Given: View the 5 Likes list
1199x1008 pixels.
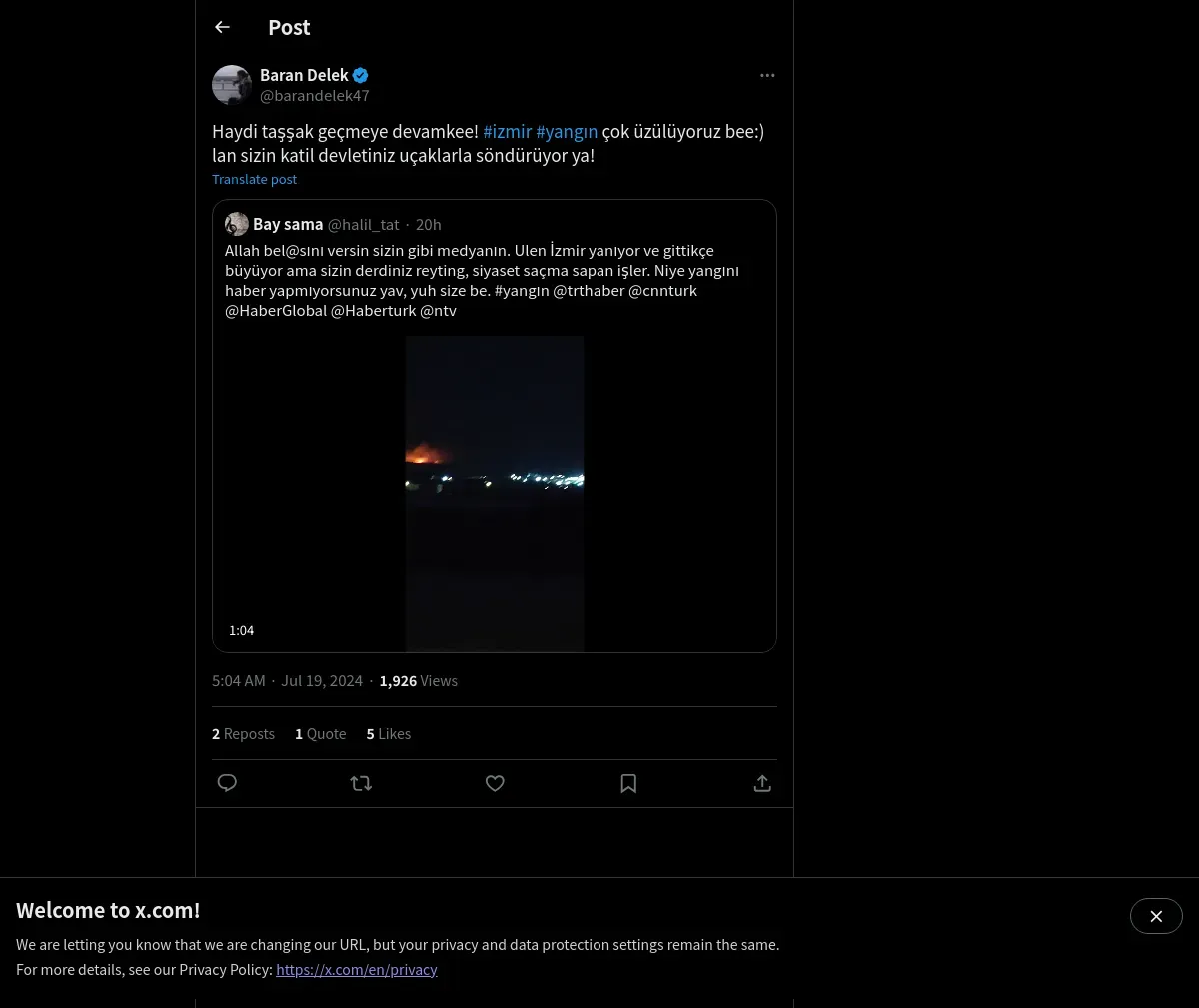Looking at the screenshot, I should tap(389, 733).
